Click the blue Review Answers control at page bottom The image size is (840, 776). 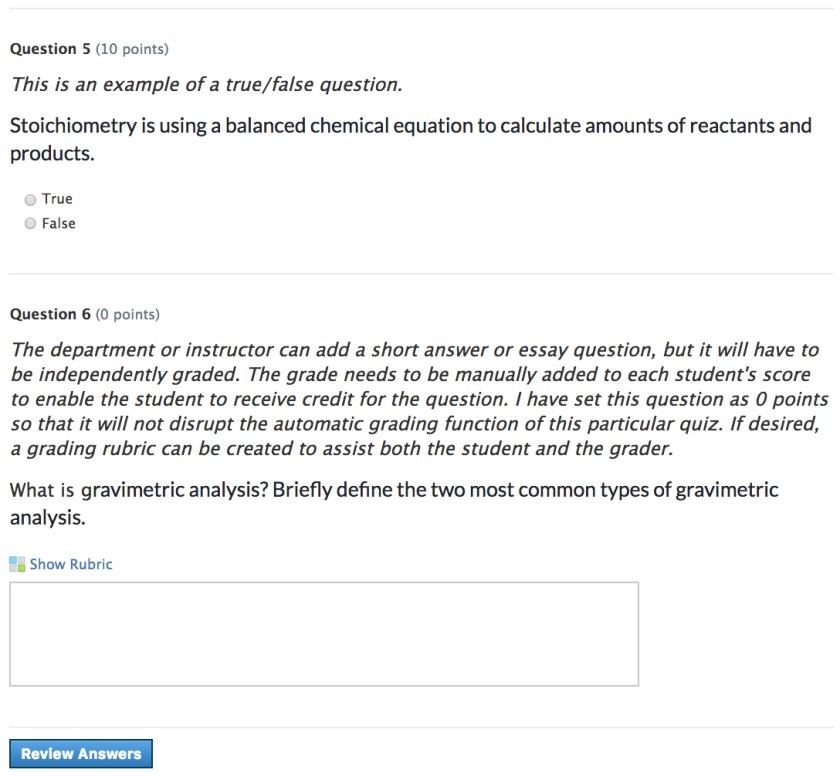[x=81, y=753]
